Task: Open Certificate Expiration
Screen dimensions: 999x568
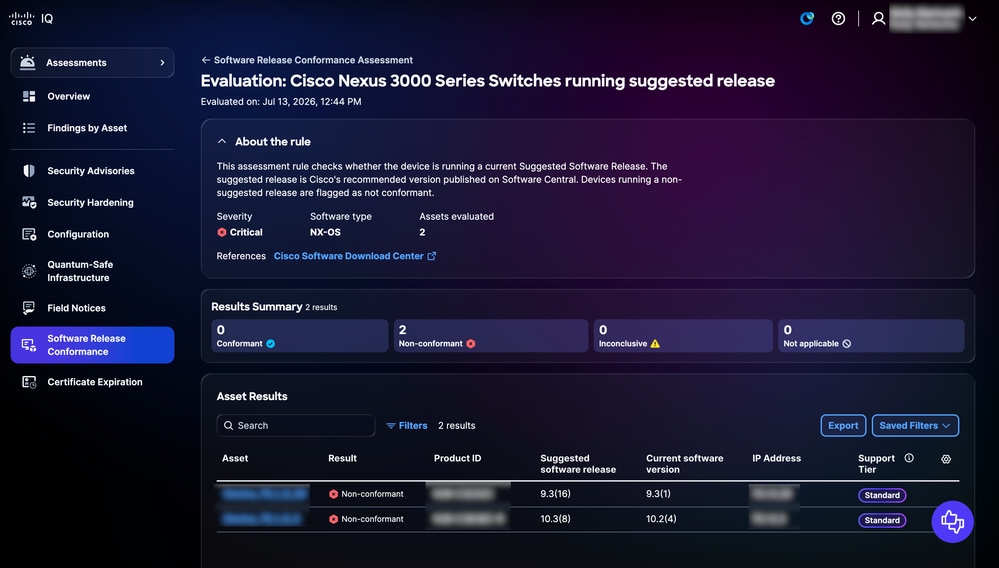Action: (94, 382)
